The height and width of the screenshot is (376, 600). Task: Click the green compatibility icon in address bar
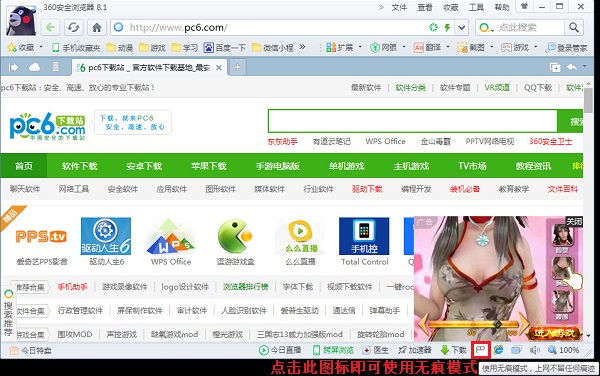[433, 28]
